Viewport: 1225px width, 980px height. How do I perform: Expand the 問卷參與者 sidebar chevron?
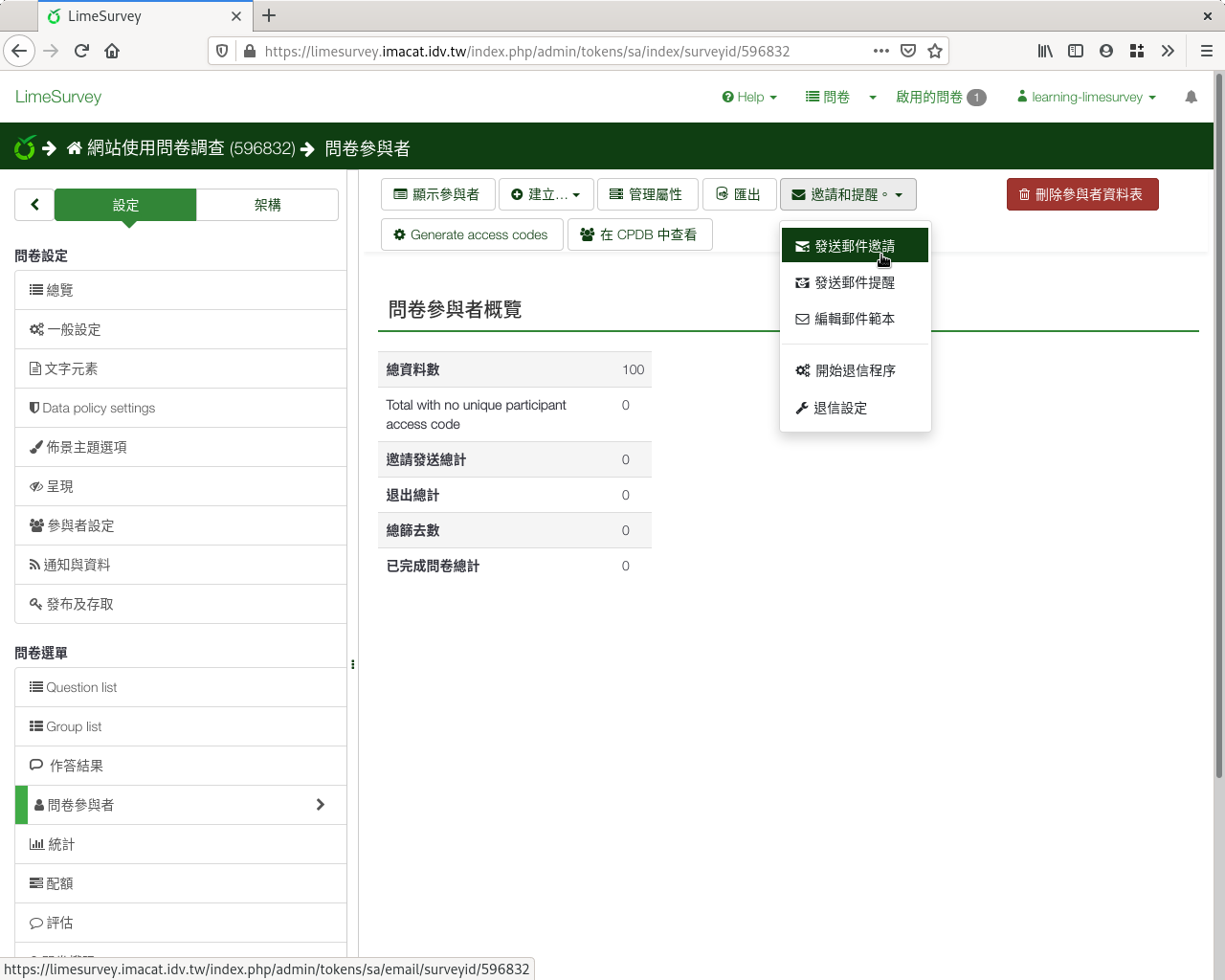[x=321, y=805]
